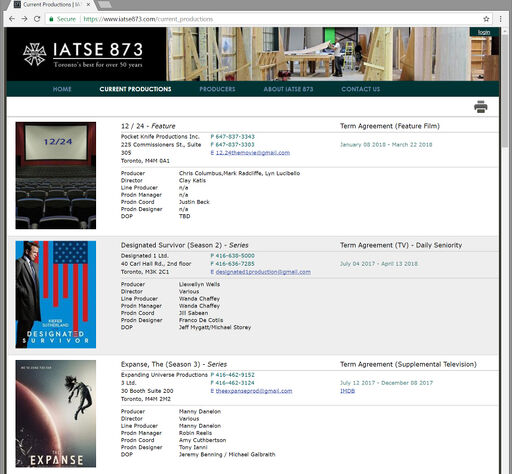Click the print icon on page
Screen dimensions: 512x474
(481, 107)
